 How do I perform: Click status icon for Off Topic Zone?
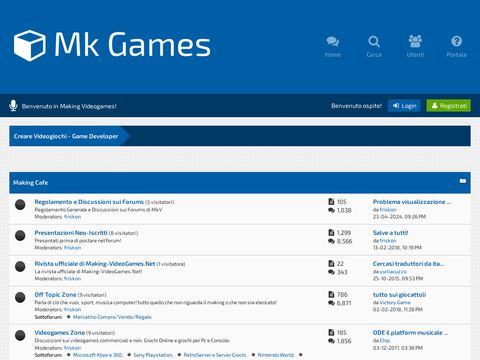tap(20, 297)
